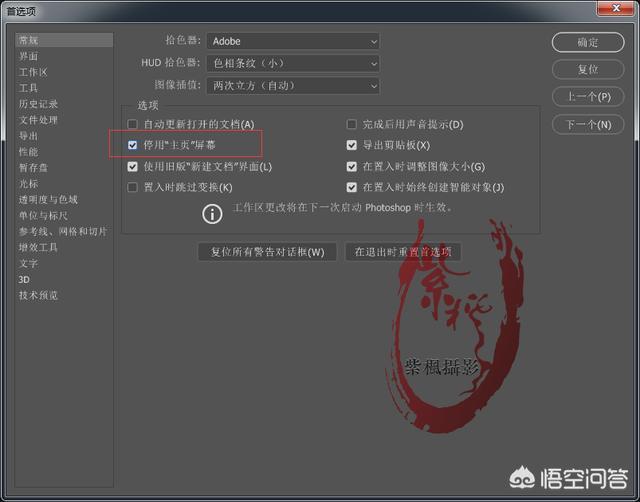Click the 复位 button
The width and height of the screenshot is (640, 502).
click(x=588, y=69)
